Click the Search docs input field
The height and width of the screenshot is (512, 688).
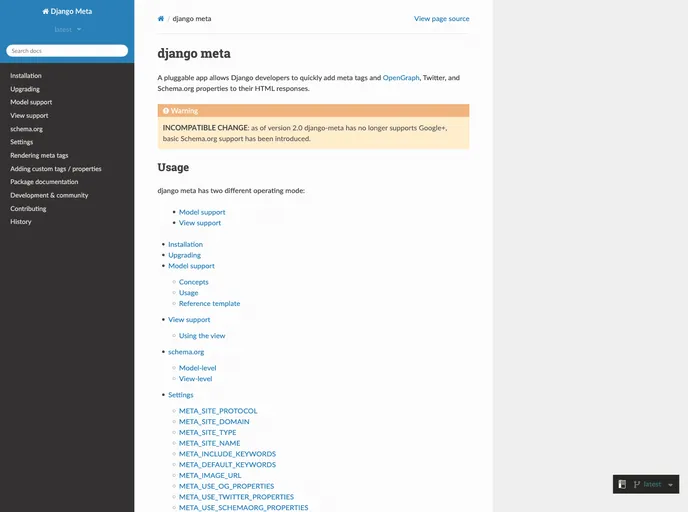(67, 51)
